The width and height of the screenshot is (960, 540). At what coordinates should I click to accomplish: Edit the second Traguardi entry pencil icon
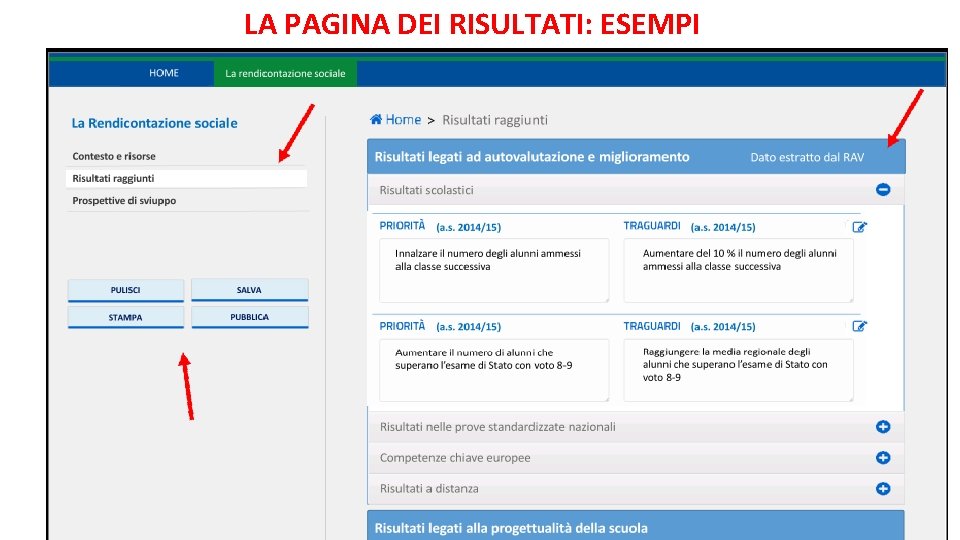(x=860, y=326)
